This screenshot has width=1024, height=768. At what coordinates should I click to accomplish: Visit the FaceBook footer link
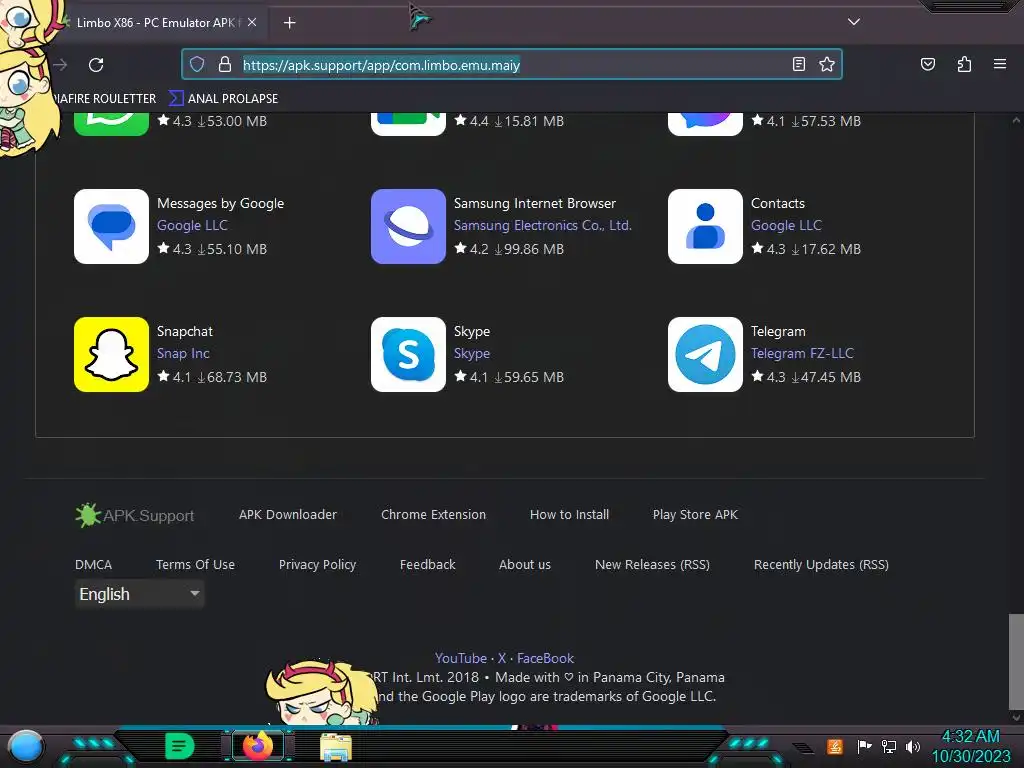pos(545,658)
